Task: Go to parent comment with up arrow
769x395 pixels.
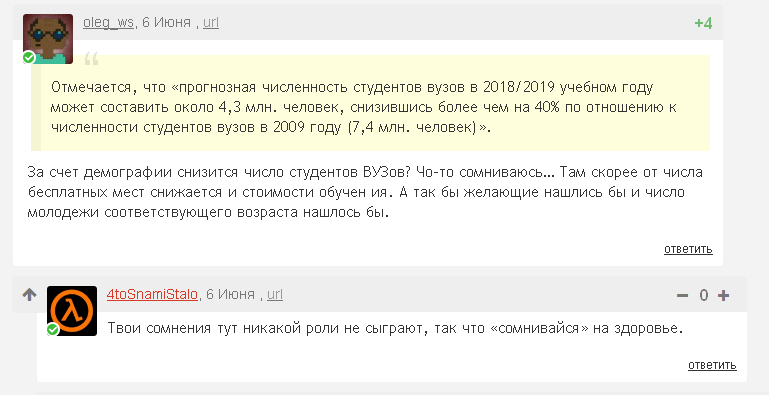Action: (x=29, y=294)
